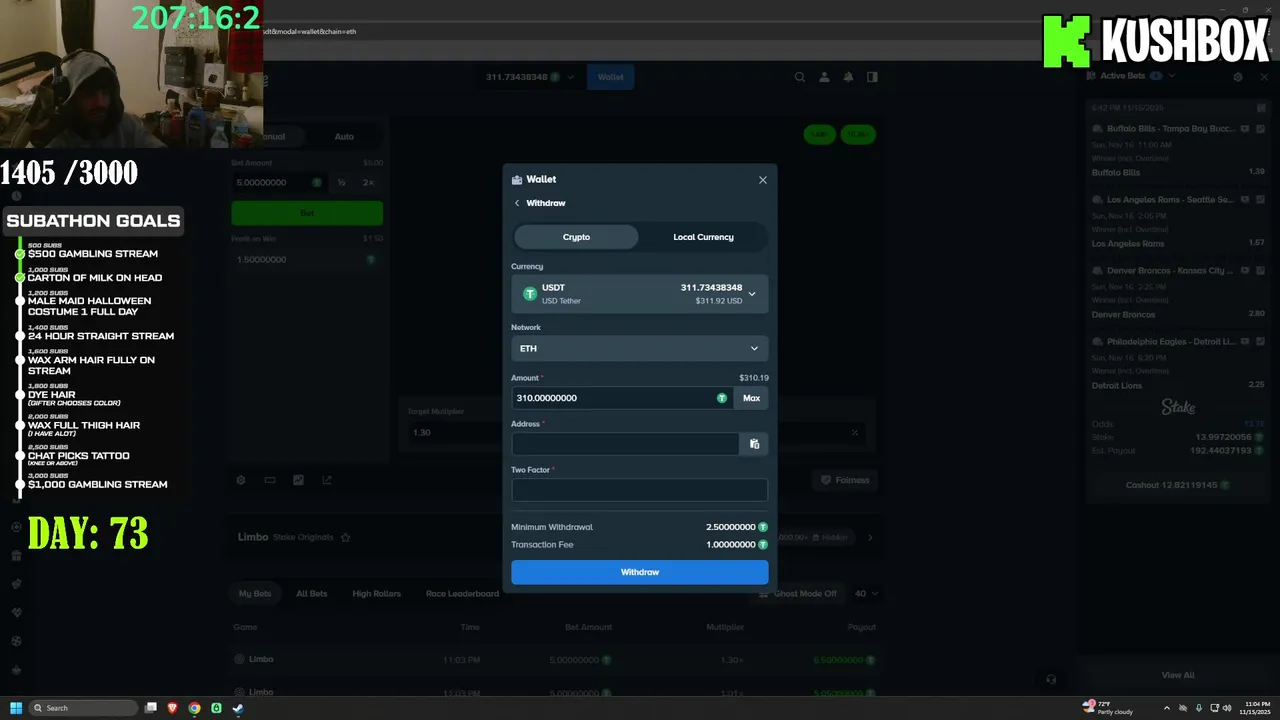Select the Race Leaderboard tab
The image size is (1280, 720).
coord(462,594)
